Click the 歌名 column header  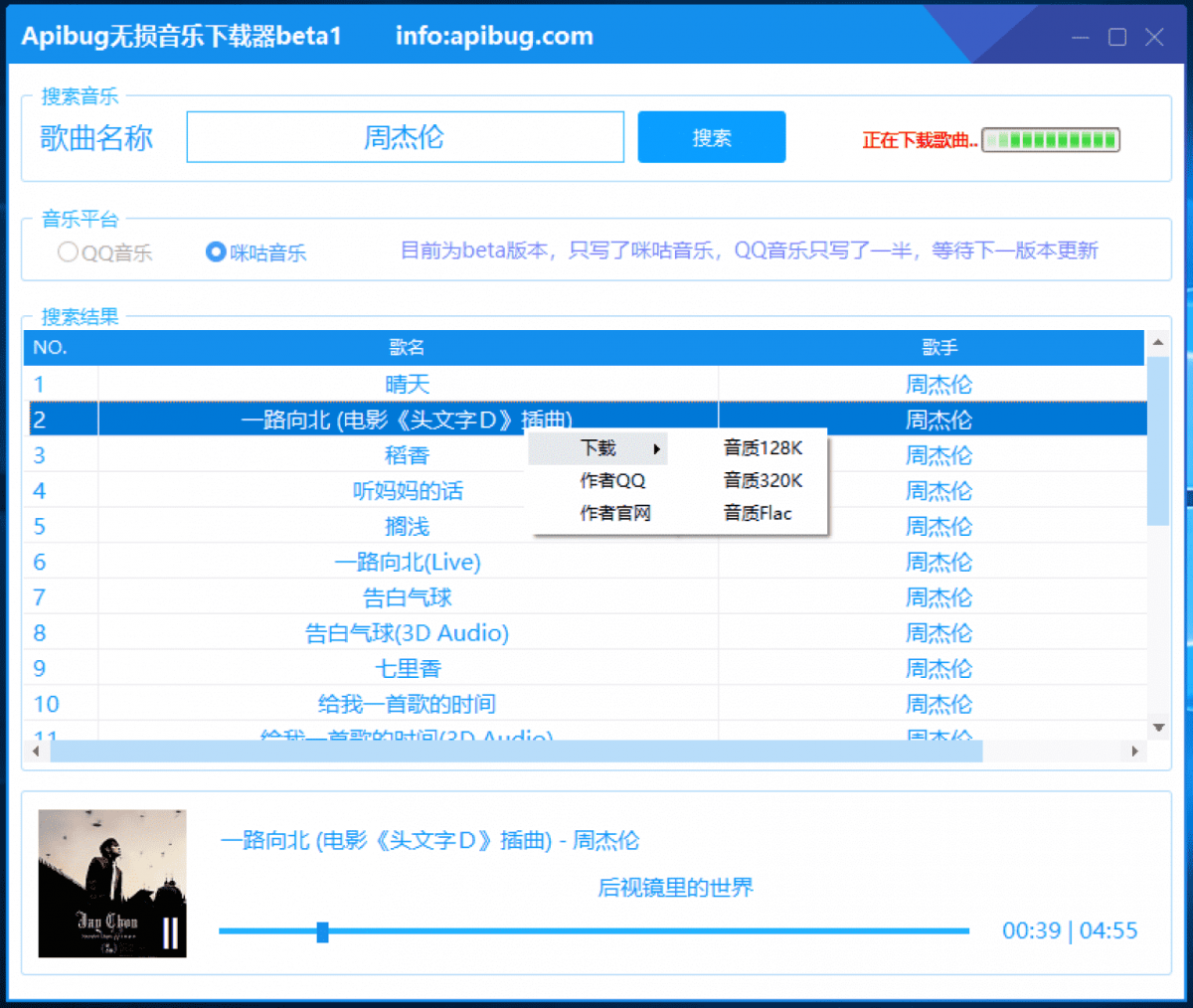pyautogui.click(x=408, y=348)
